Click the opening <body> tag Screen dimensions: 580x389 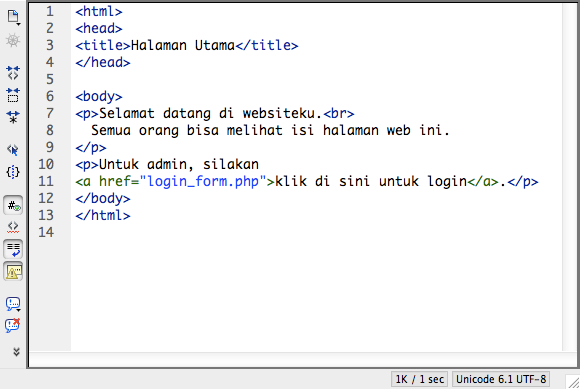click(x=99, y=97)
